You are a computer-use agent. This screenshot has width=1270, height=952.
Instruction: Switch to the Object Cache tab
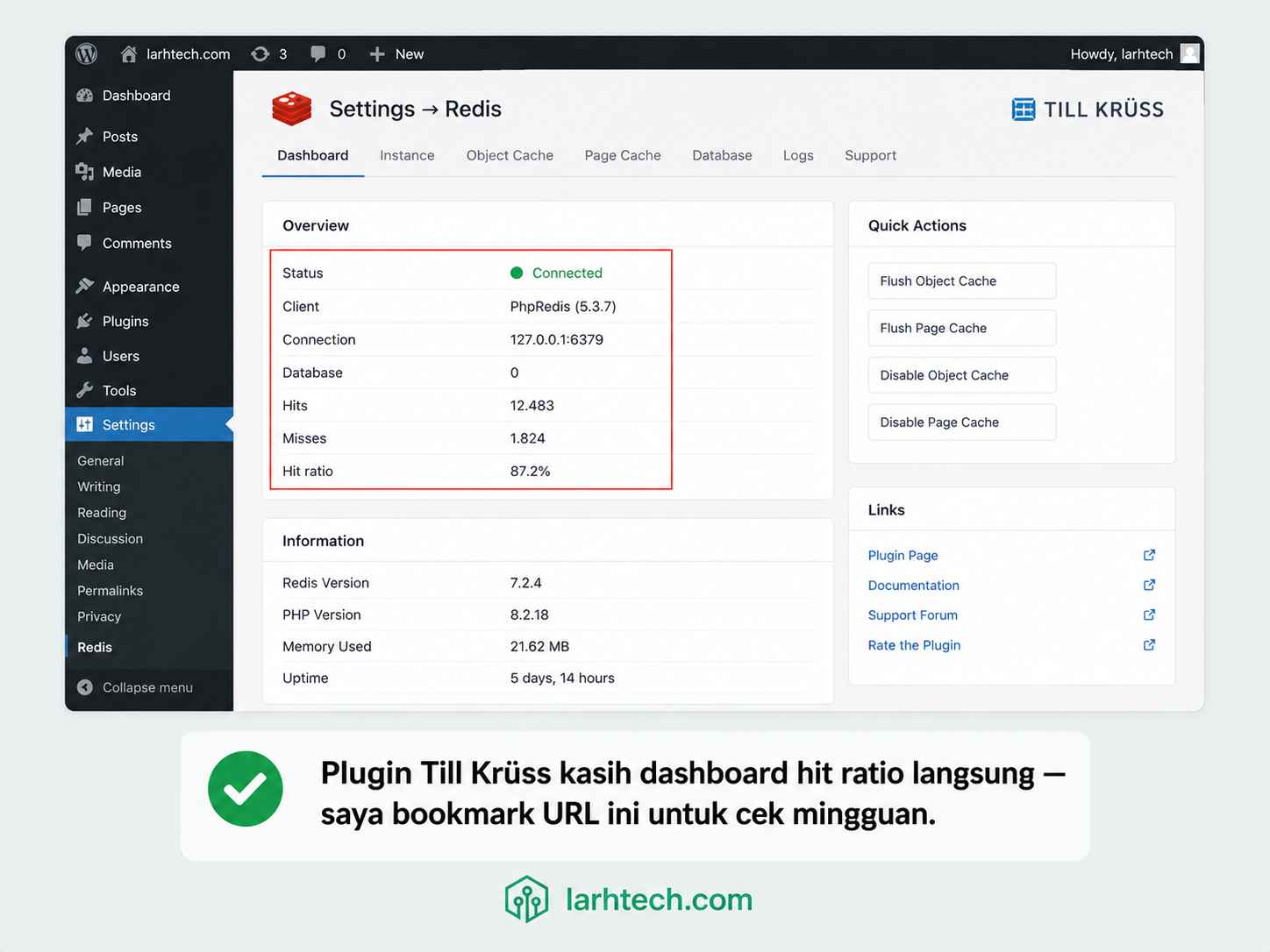510,155
